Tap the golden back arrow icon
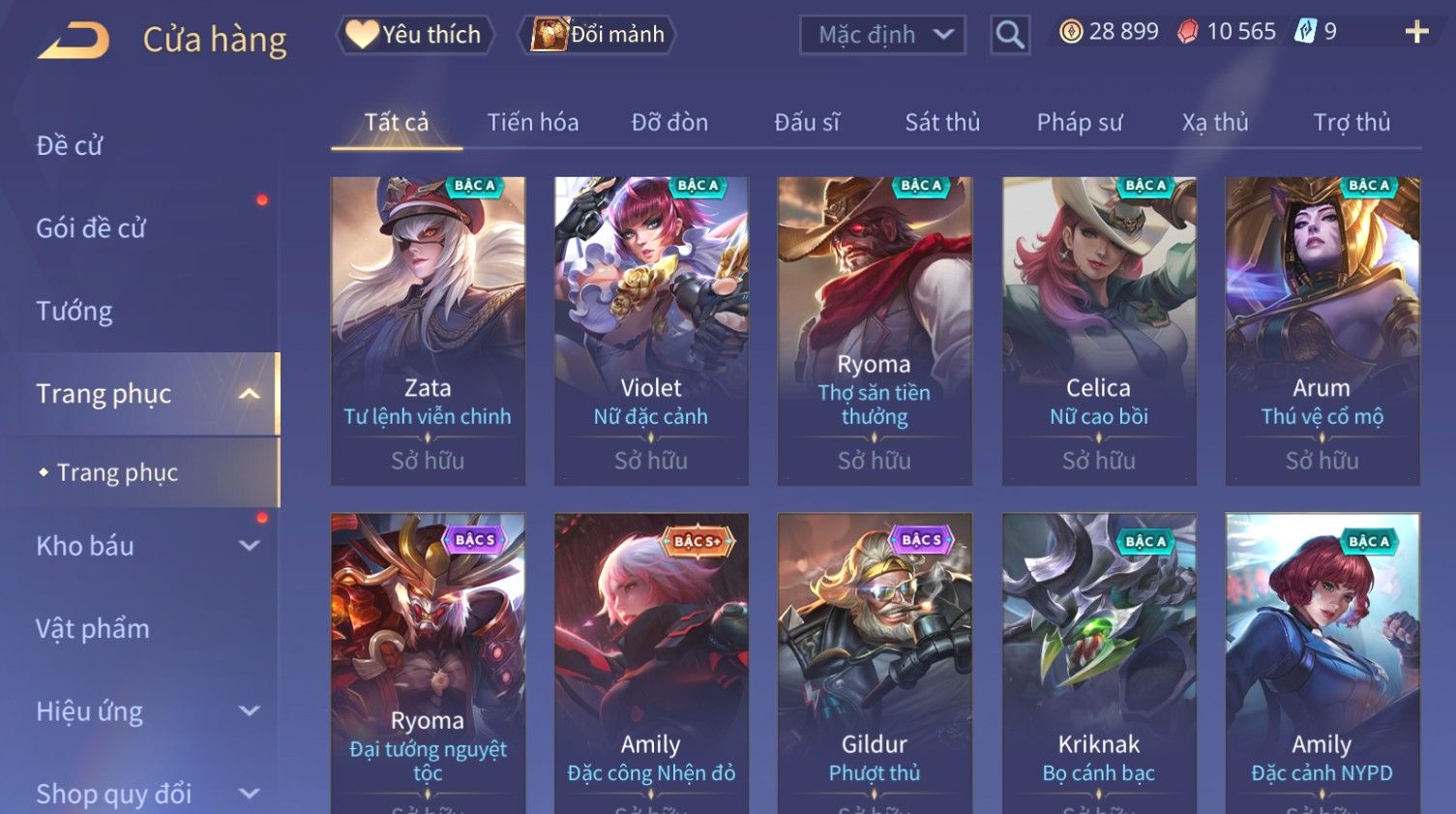This screenshot has width=1456, height=814. point(74,41)
